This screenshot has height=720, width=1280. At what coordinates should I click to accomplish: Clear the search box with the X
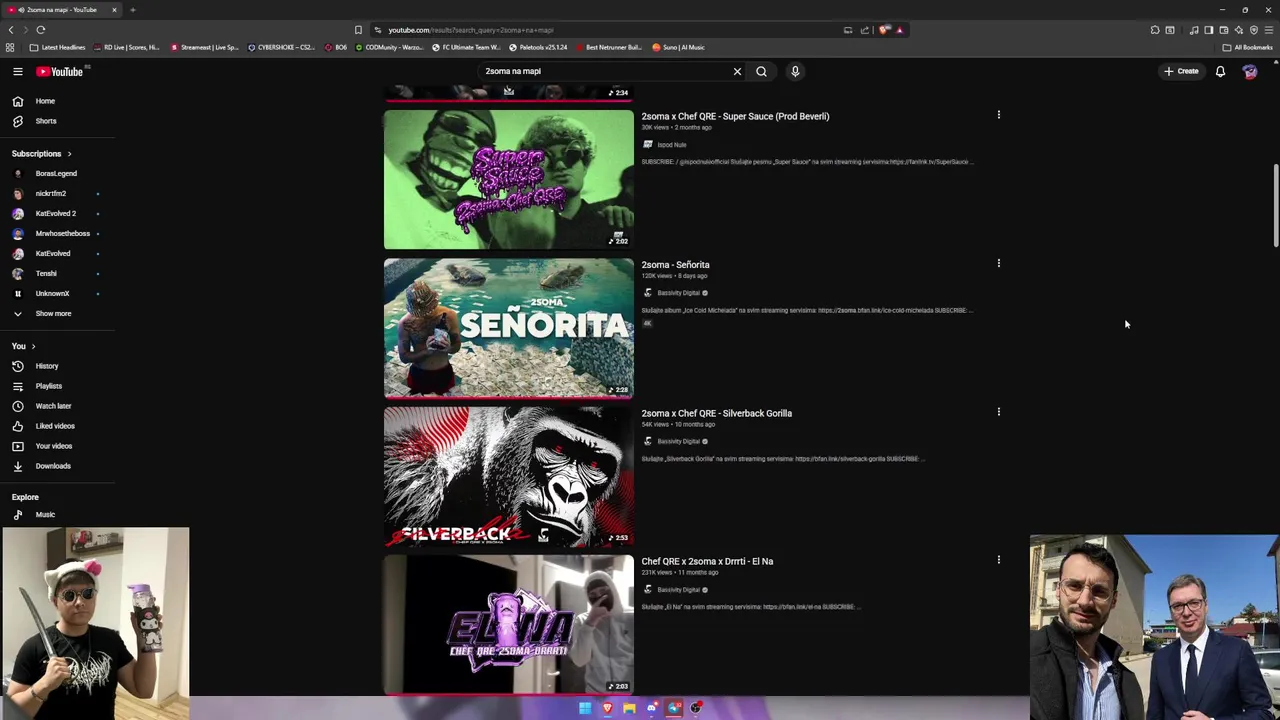point(737,71)
